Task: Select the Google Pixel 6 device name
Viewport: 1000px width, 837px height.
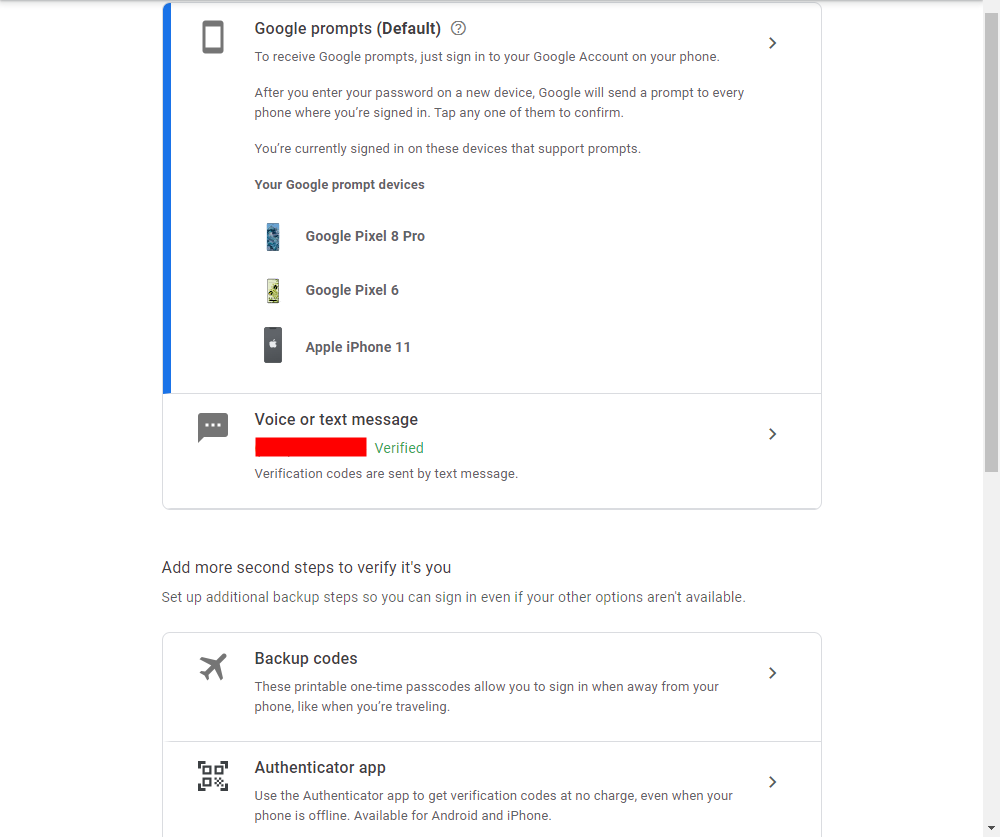Action: (352, 291)
